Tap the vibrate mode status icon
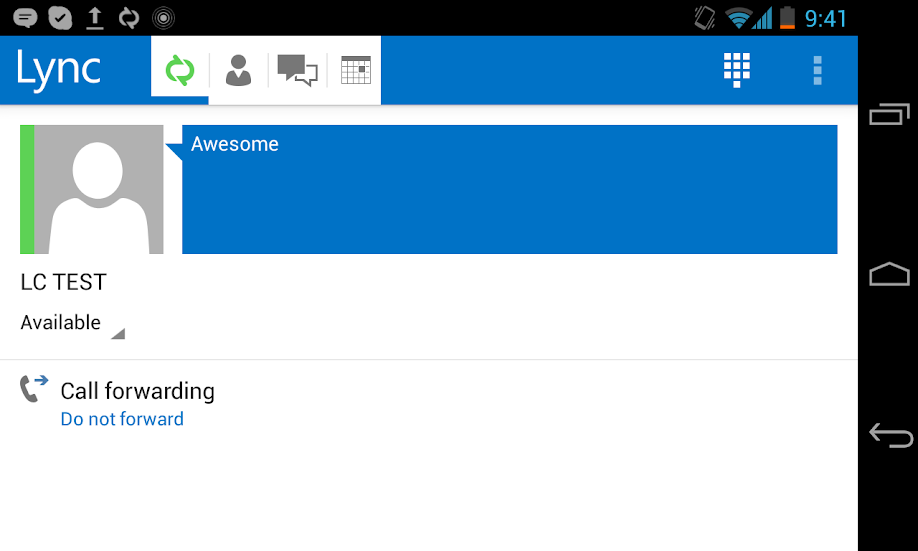The width and height of the screenshot is (918, 551). 705,18
